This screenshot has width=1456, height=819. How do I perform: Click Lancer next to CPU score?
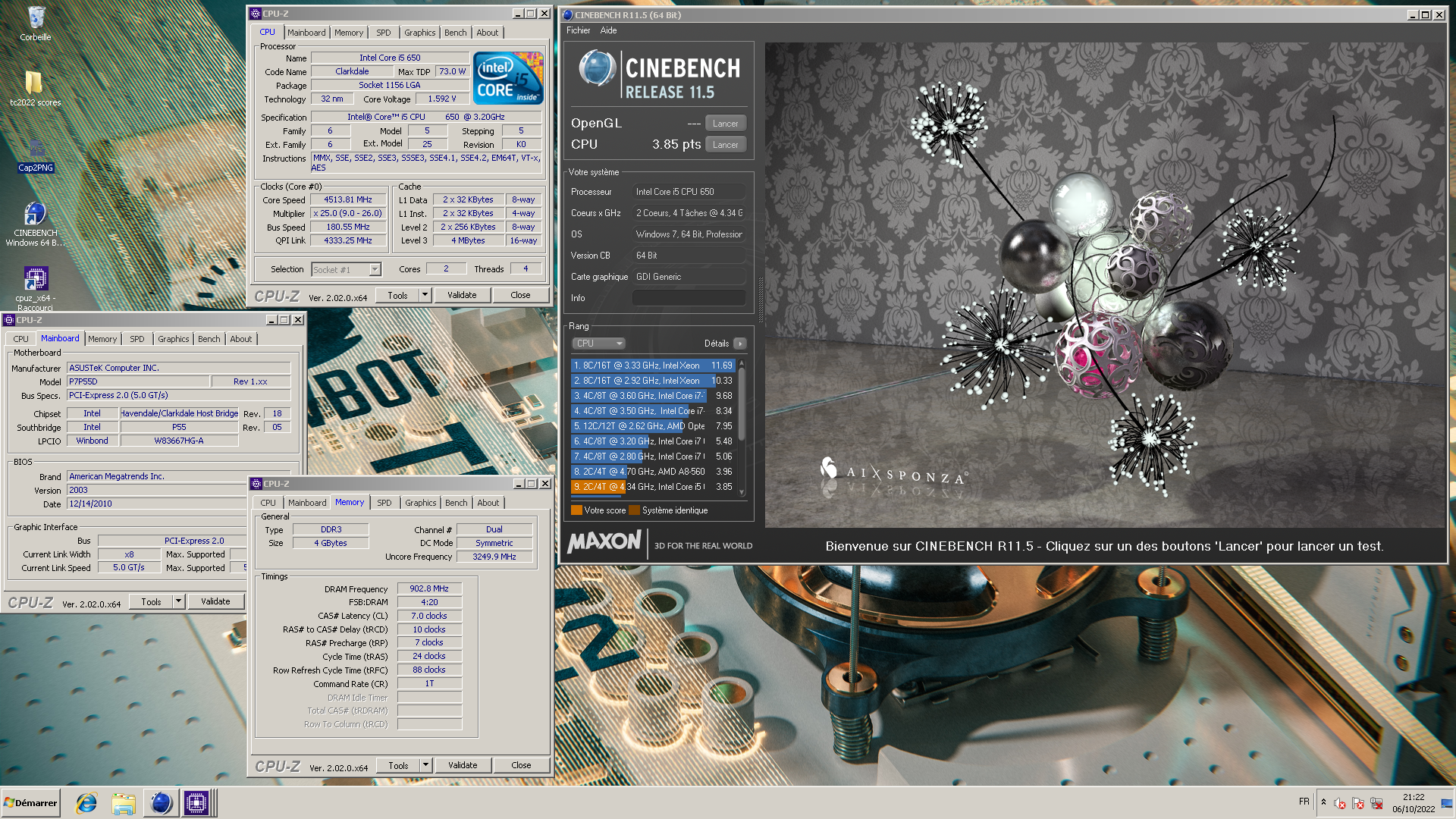click(x=725, y=145)
